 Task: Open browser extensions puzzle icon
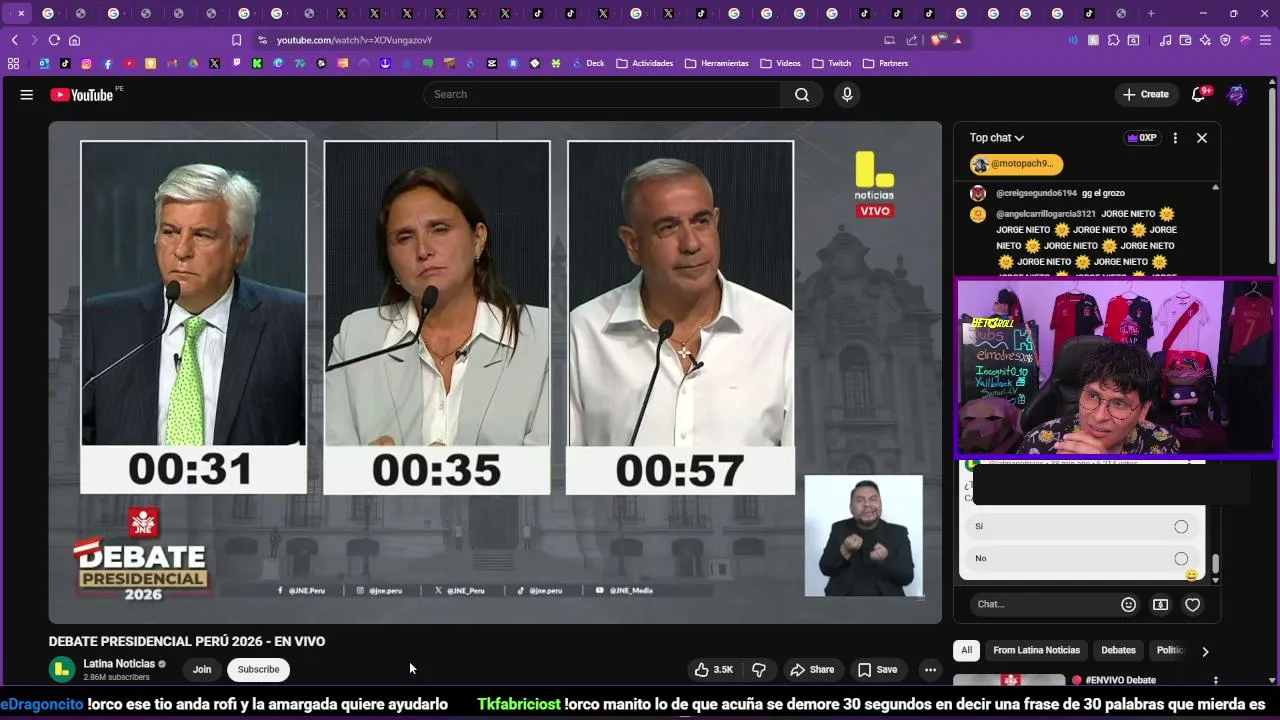1114,40
